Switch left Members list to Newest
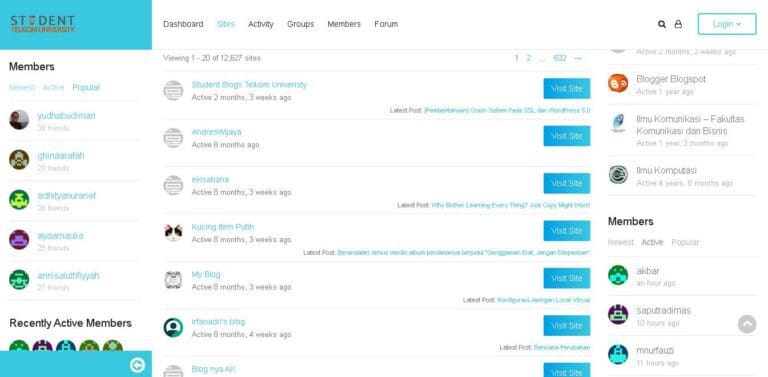The width and height of the screenshot is (768, 377). click(22, 88)
